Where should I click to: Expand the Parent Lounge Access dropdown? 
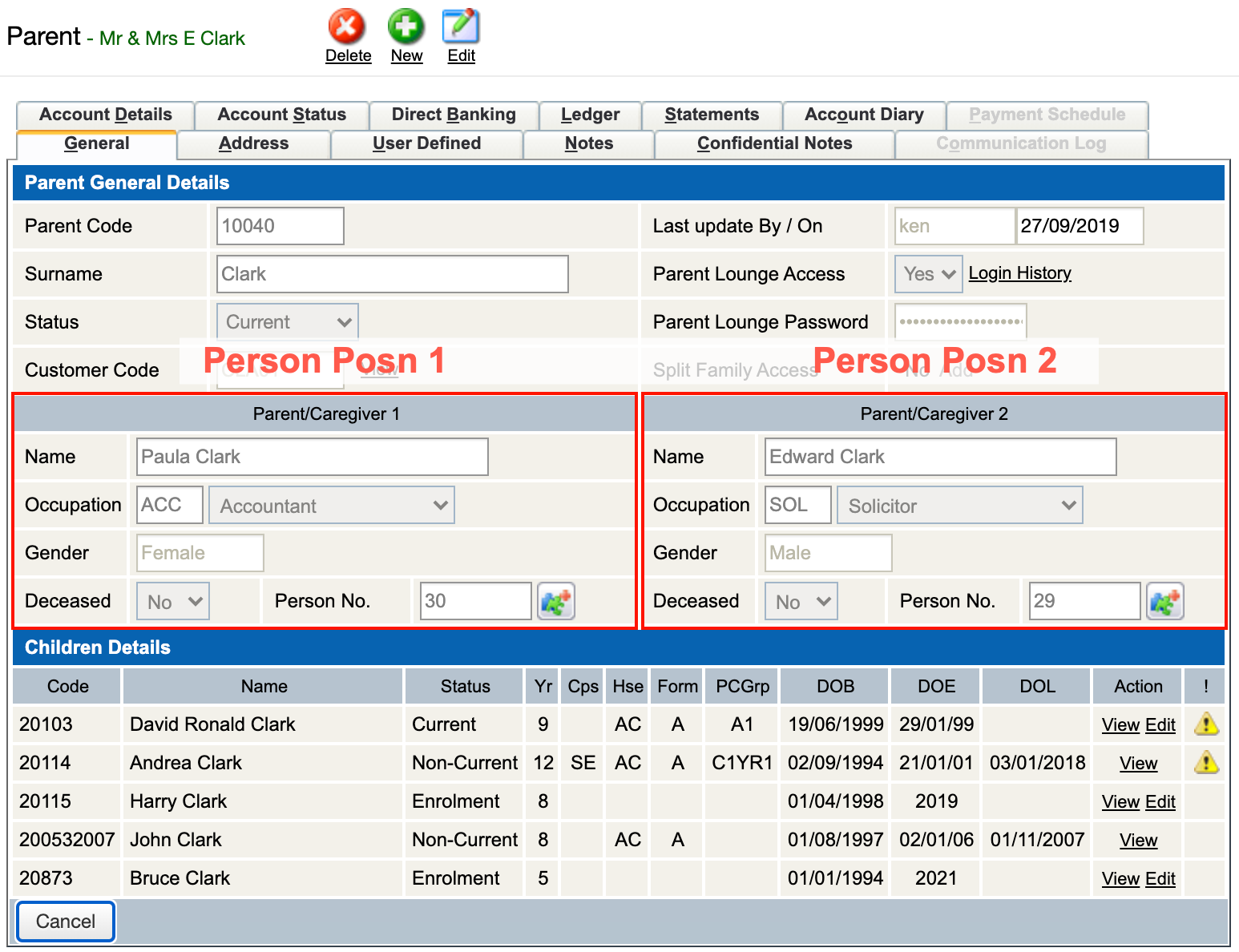(929, 274)
